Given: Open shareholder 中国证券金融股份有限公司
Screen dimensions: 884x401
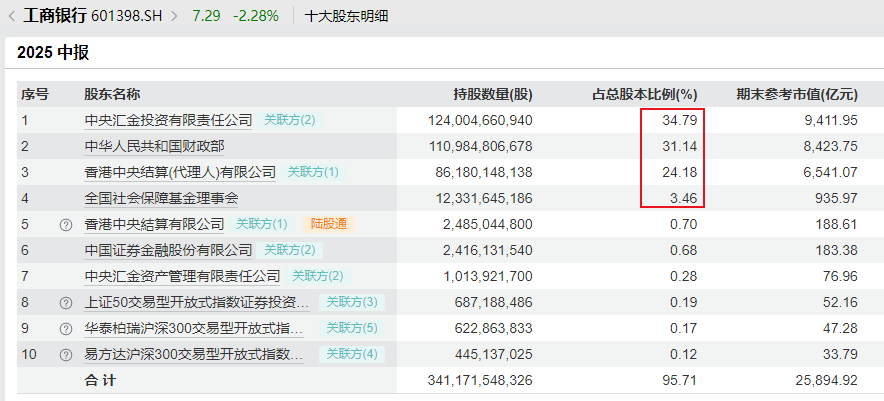Looking at the screenshot, I should 168,250.
